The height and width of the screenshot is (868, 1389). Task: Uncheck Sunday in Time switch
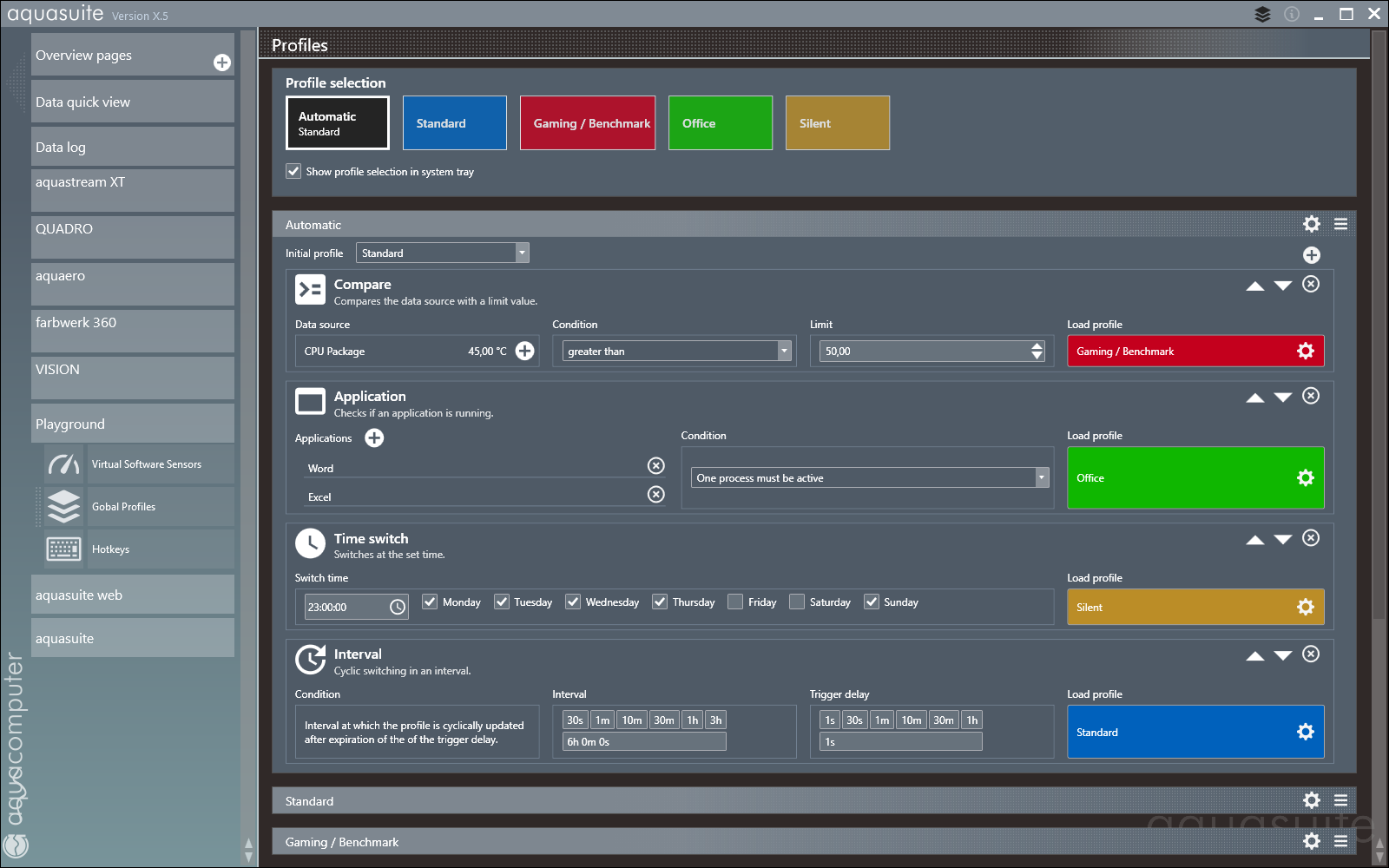click(x=872, y=602)
